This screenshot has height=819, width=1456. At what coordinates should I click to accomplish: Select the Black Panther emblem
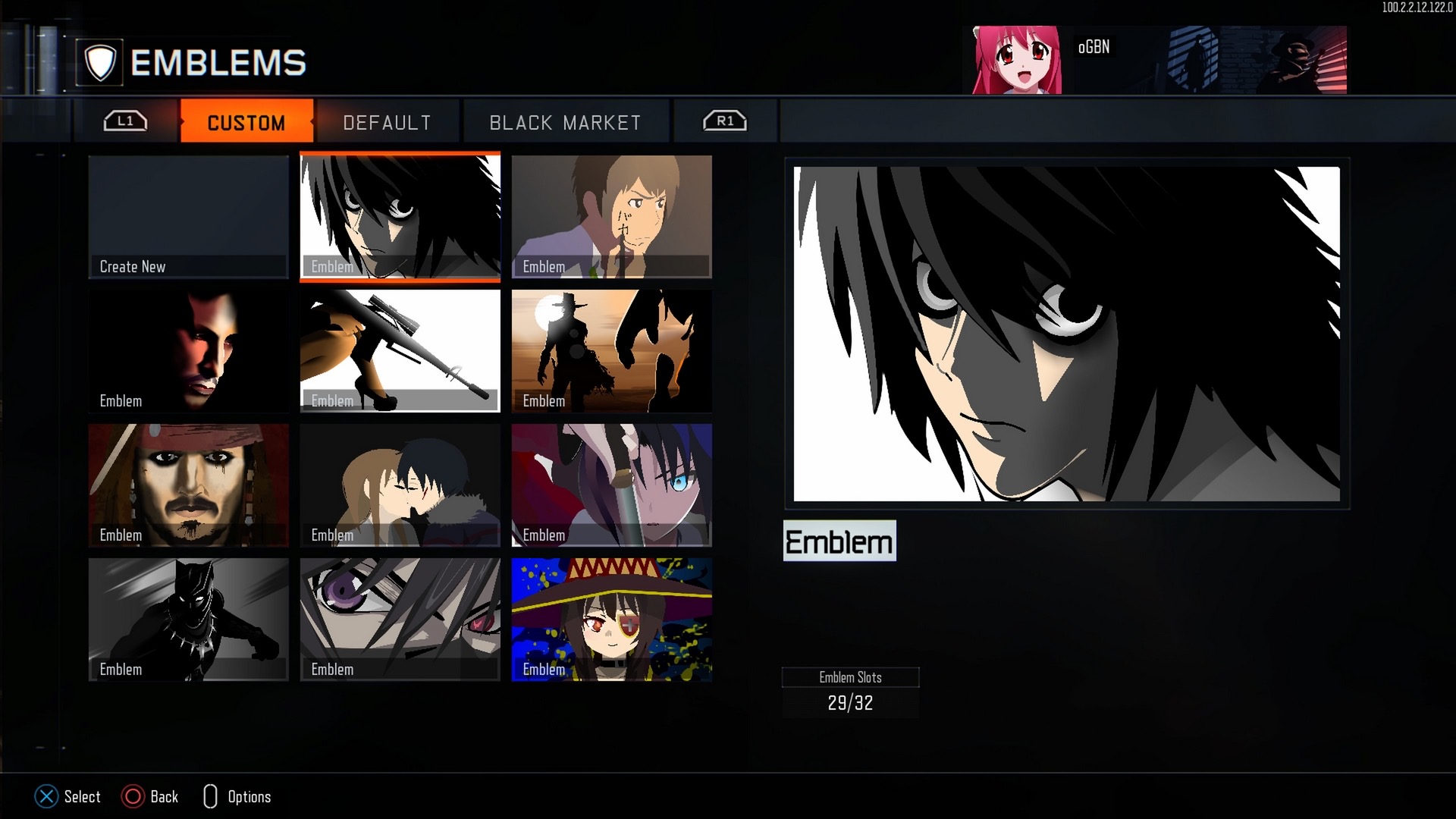(188, 619)
